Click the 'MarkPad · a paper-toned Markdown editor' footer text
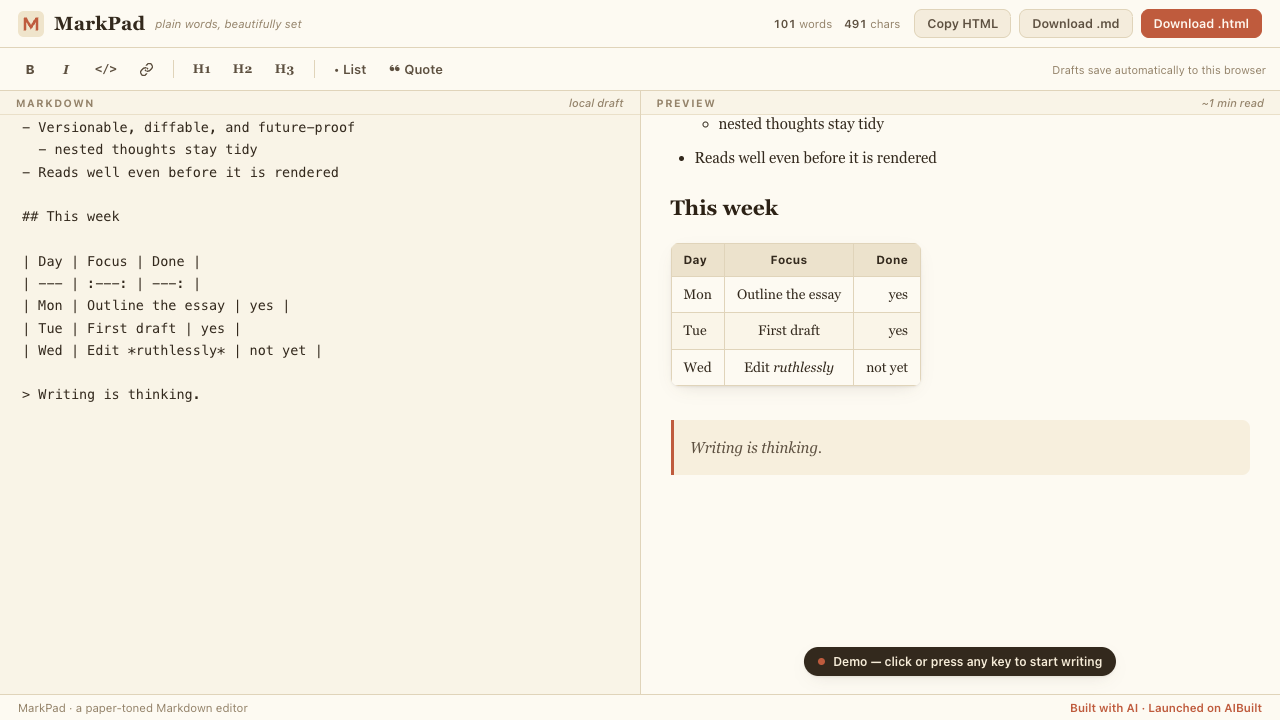 tap(133, 708)
